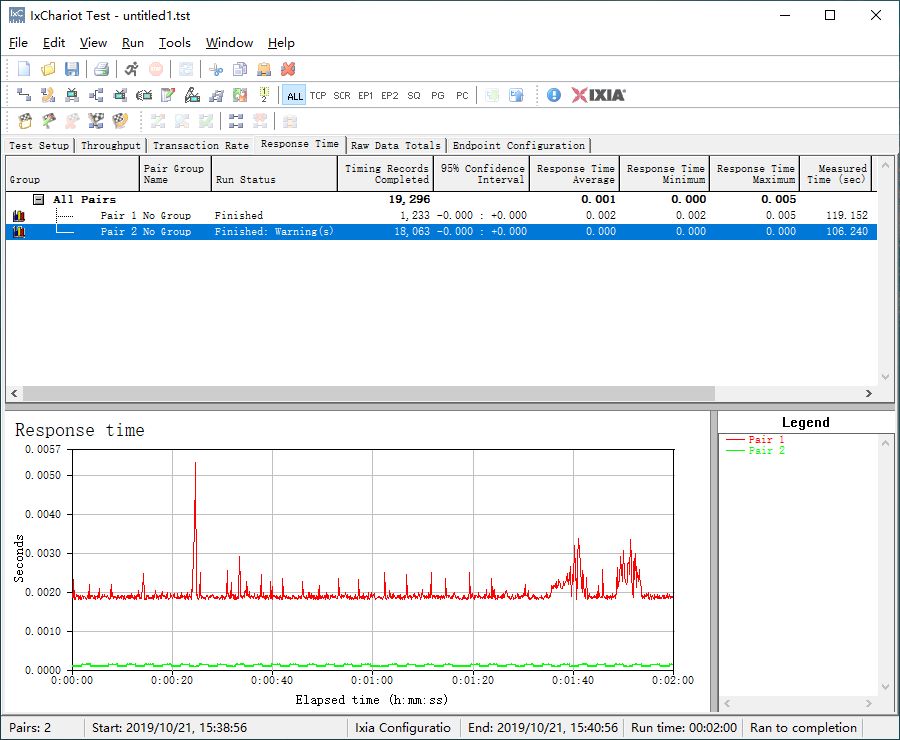Click the Edit pair pencil icon

click(x=168, y=95)
